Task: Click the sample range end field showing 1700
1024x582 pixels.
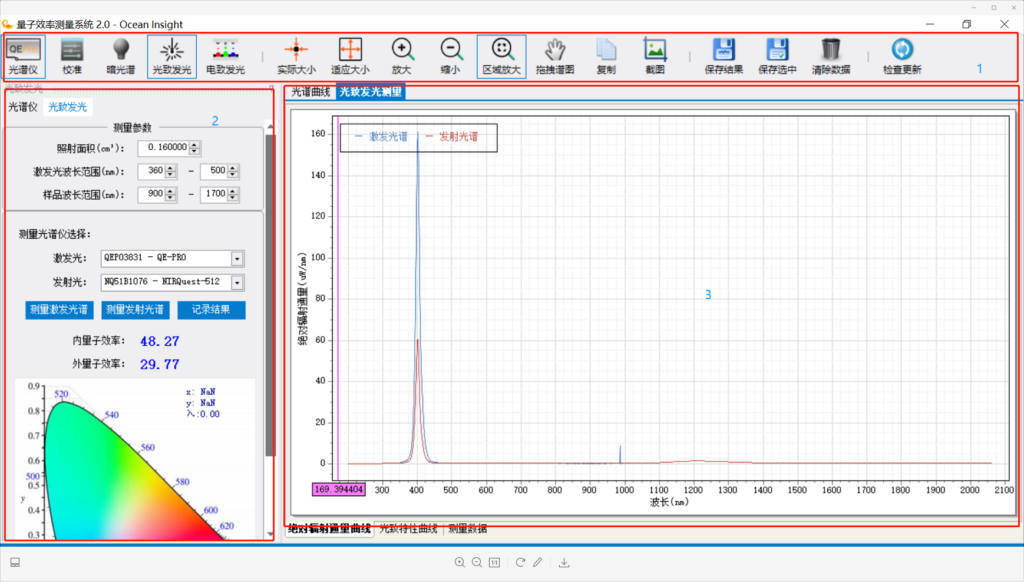Action: tap(214, 195)
